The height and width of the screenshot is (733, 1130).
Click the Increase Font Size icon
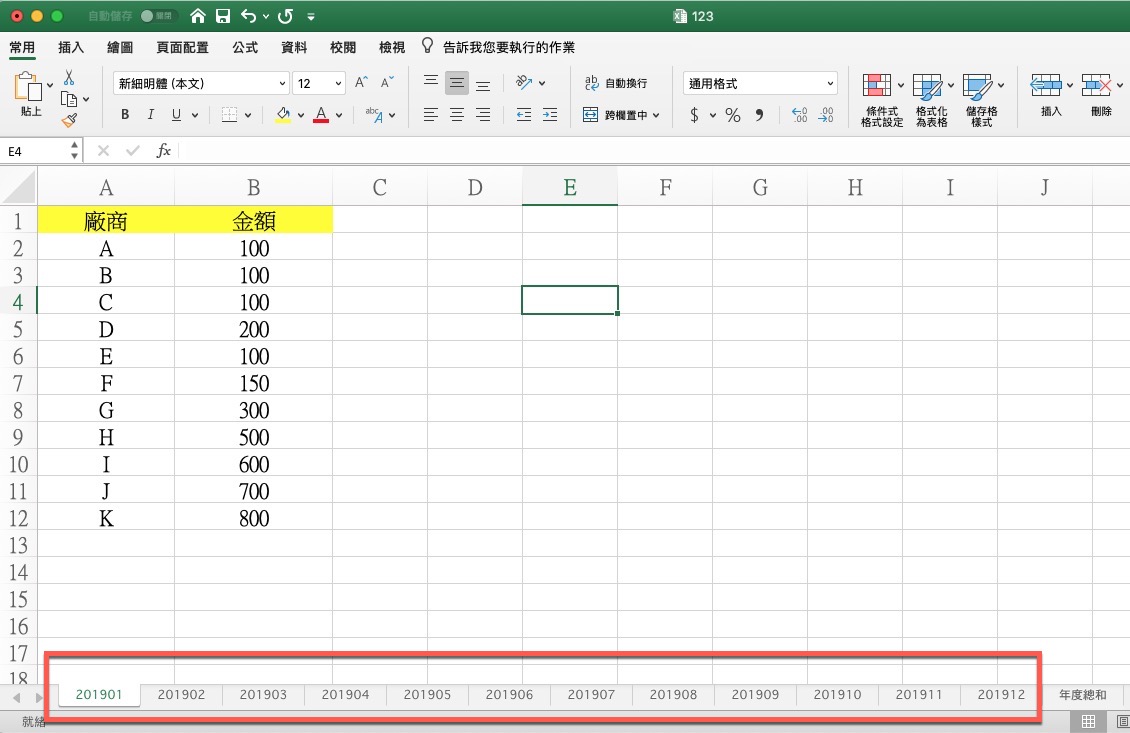[362, 83]
